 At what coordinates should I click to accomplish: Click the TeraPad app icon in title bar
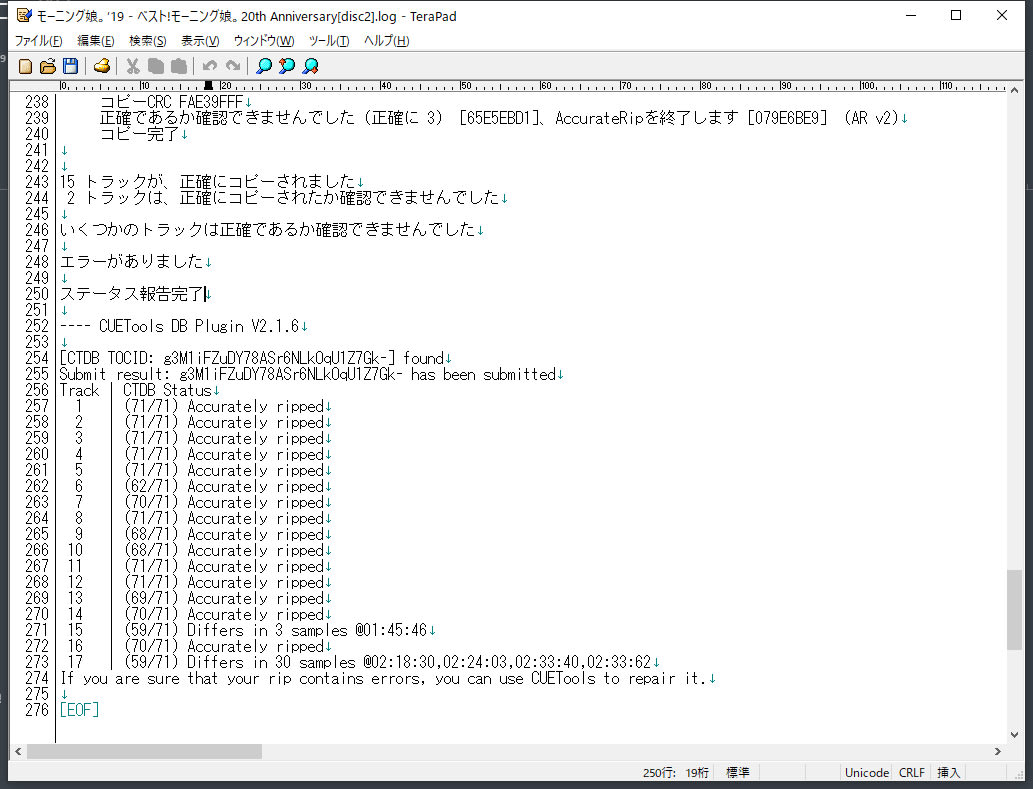[x=24, y=16]
